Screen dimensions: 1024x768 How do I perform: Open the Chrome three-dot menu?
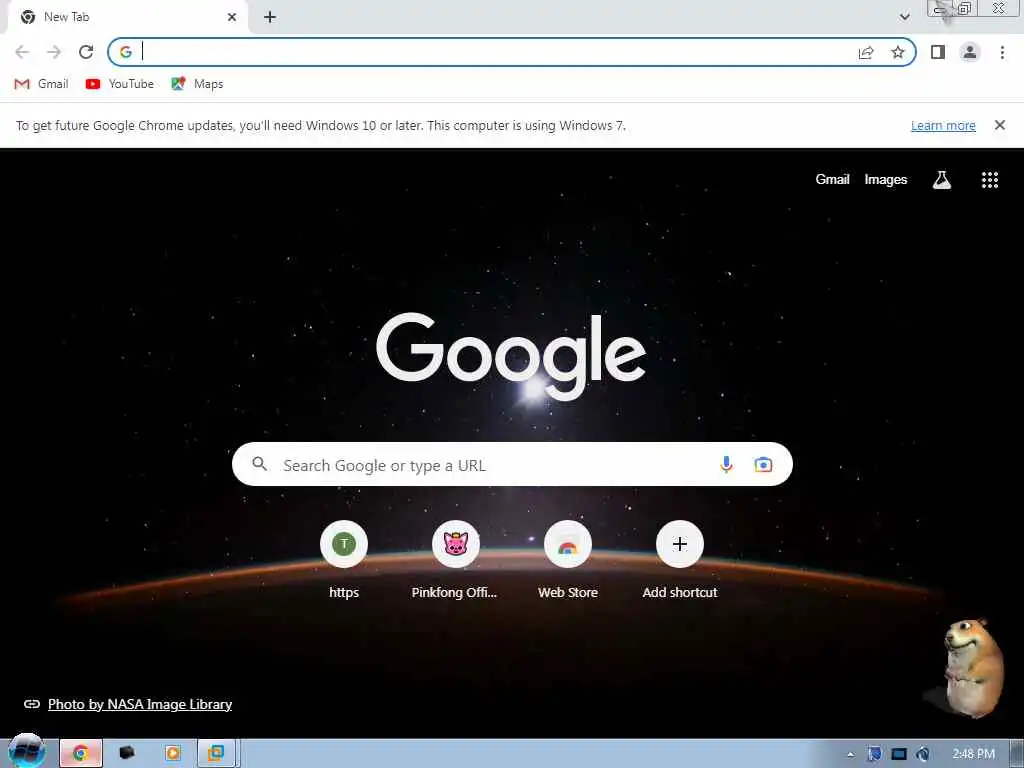(1002, 52)
